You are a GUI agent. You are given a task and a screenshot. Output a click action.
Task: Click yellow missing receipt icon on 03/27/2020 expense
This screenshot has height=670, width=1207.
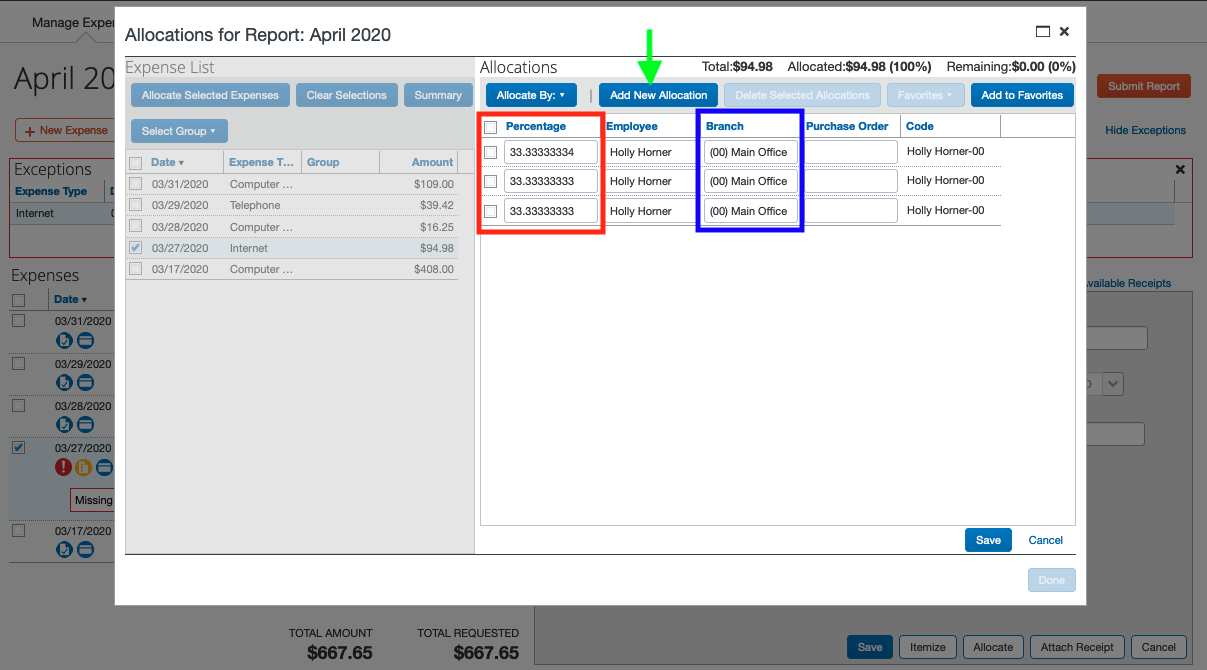click(x=84, y=467)
